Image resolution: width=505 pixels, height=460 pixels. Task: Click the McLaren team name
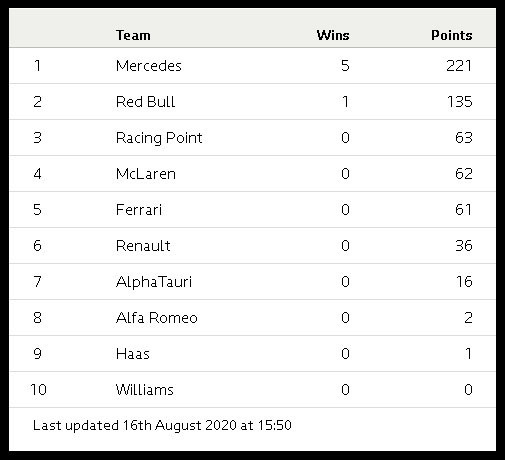point(146,174)
